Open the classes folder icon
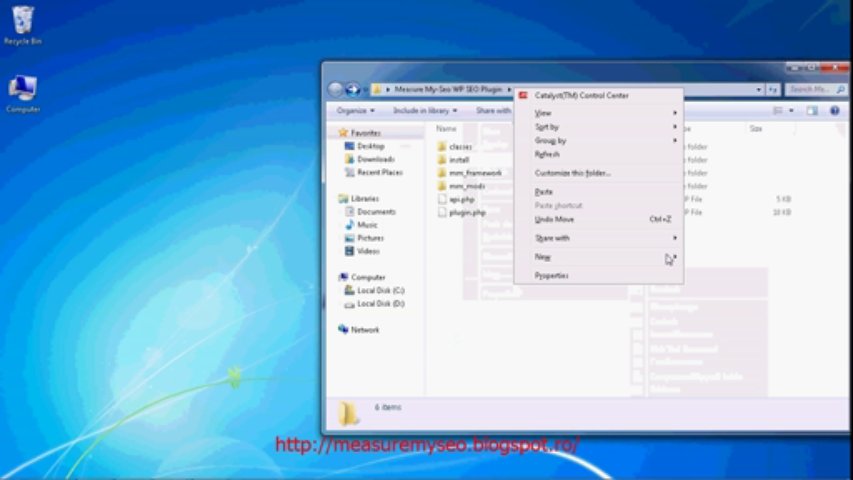Image resolution: width=853 pixels, height=480 pixels. pos(442,147)
